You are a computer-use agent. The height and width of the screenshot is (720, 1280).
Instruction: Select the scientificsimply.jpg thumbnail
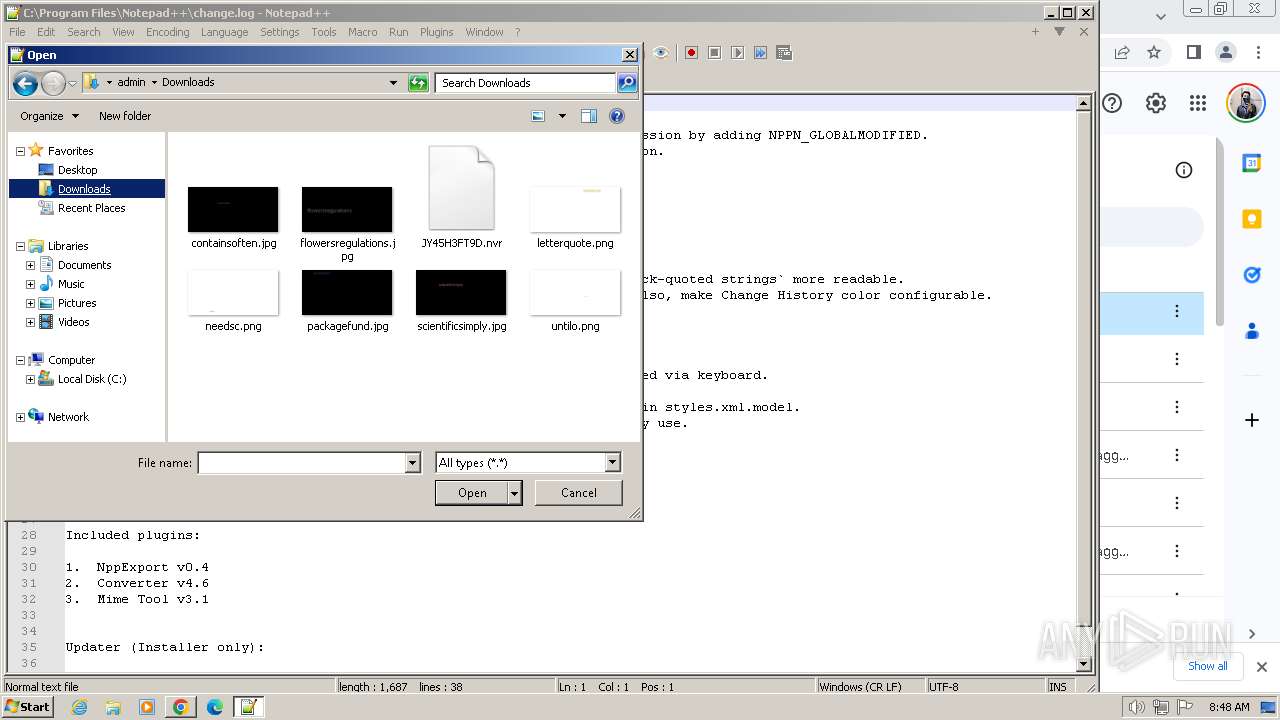[461, 293]
